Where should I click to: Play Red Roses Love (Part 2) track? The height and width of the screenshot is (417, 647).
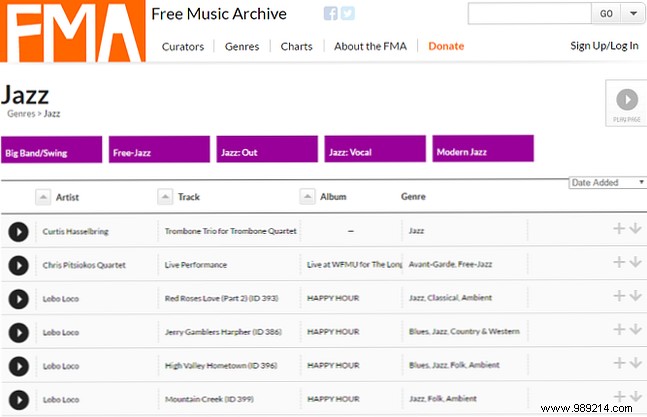click(x=19, y=299)
